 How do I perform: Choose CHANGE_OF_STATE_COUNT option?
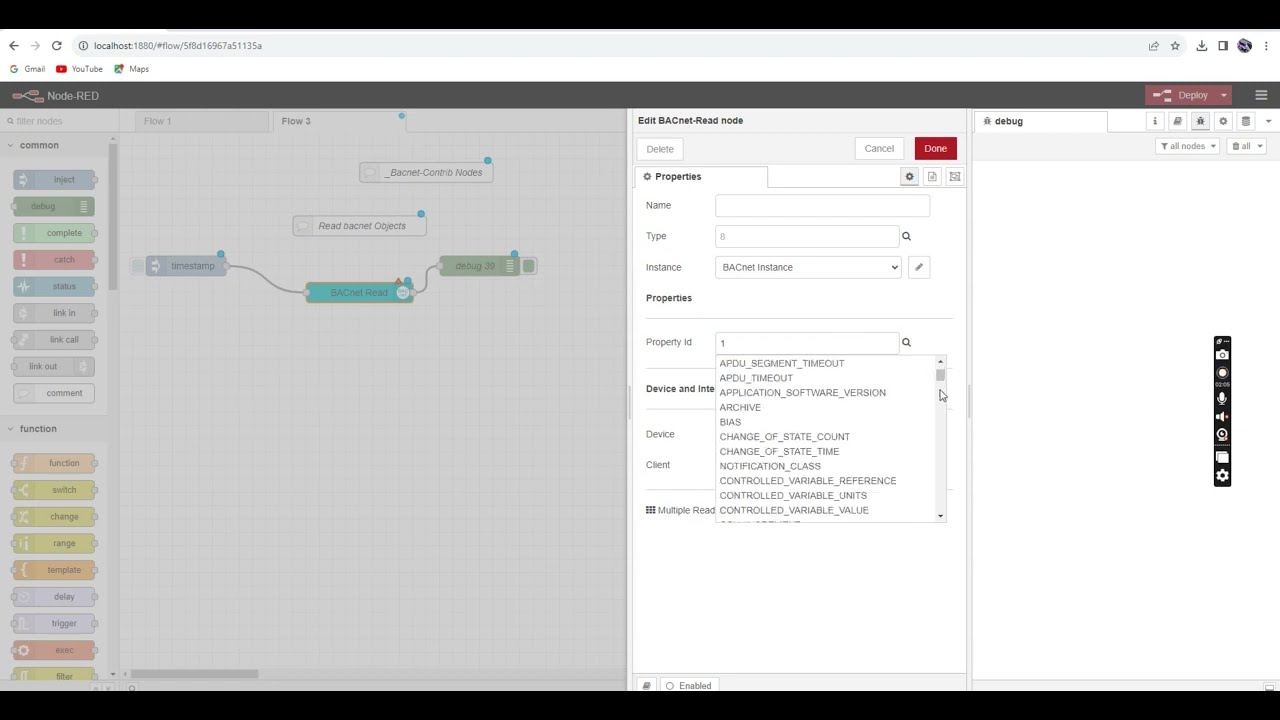[x=785, y=437]
